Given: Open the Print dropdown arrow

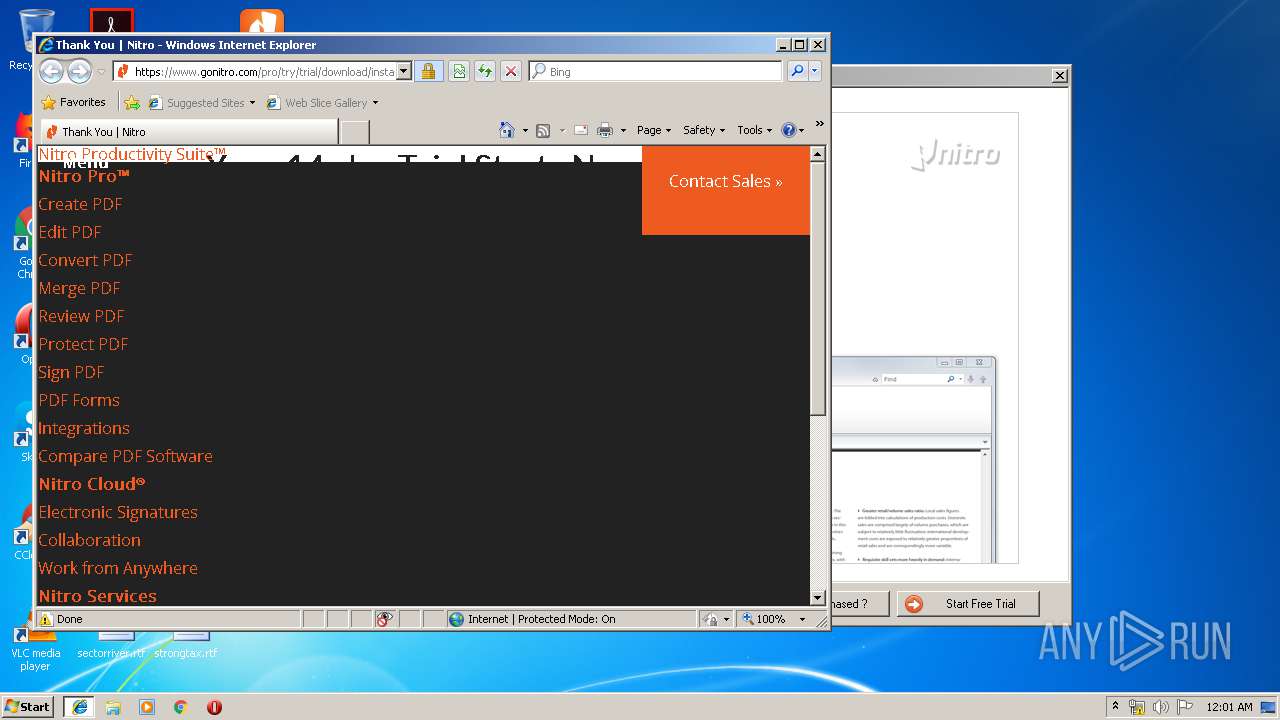Looking at the screenshot, I should [x=623, y=130].
